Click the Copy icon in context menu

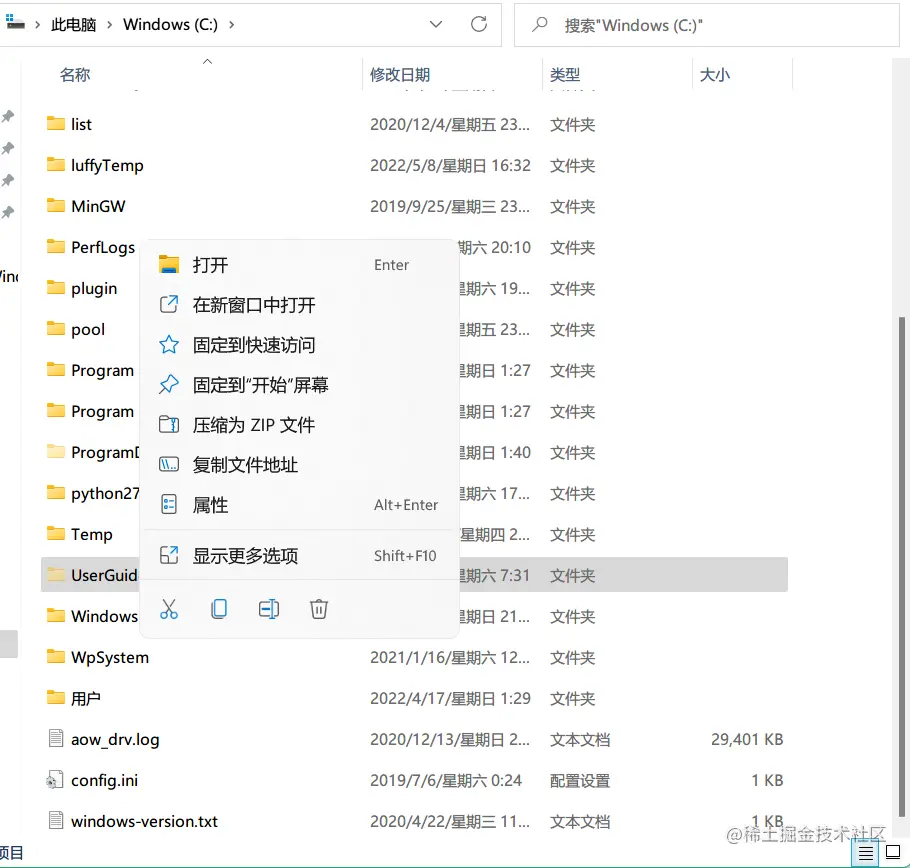(x=219, y=609)
